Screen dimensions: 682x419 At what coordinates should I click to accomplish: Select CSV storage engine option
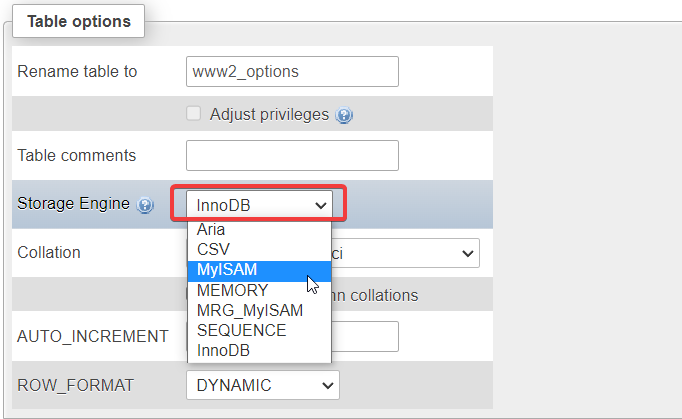(259, 249)
